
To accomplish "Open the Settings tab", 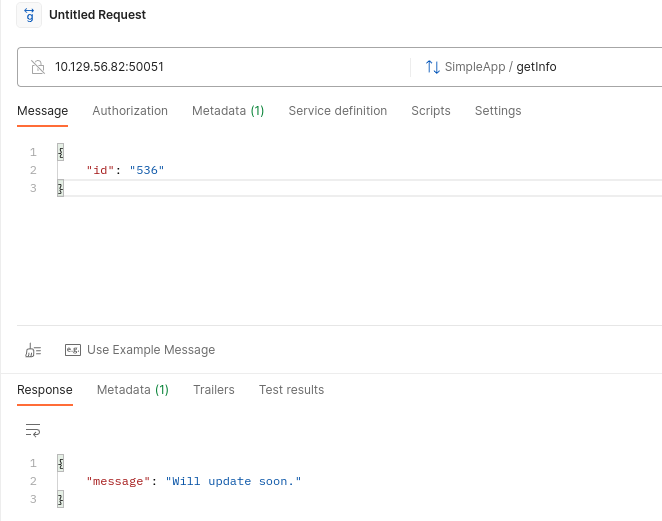I will (497, 111).
